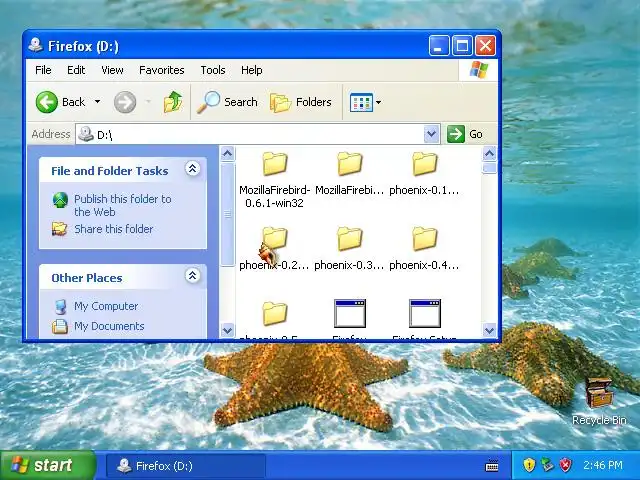This screenshot has width=640, height=480.
Task: Click the Start button
Action: click(47, 465)
